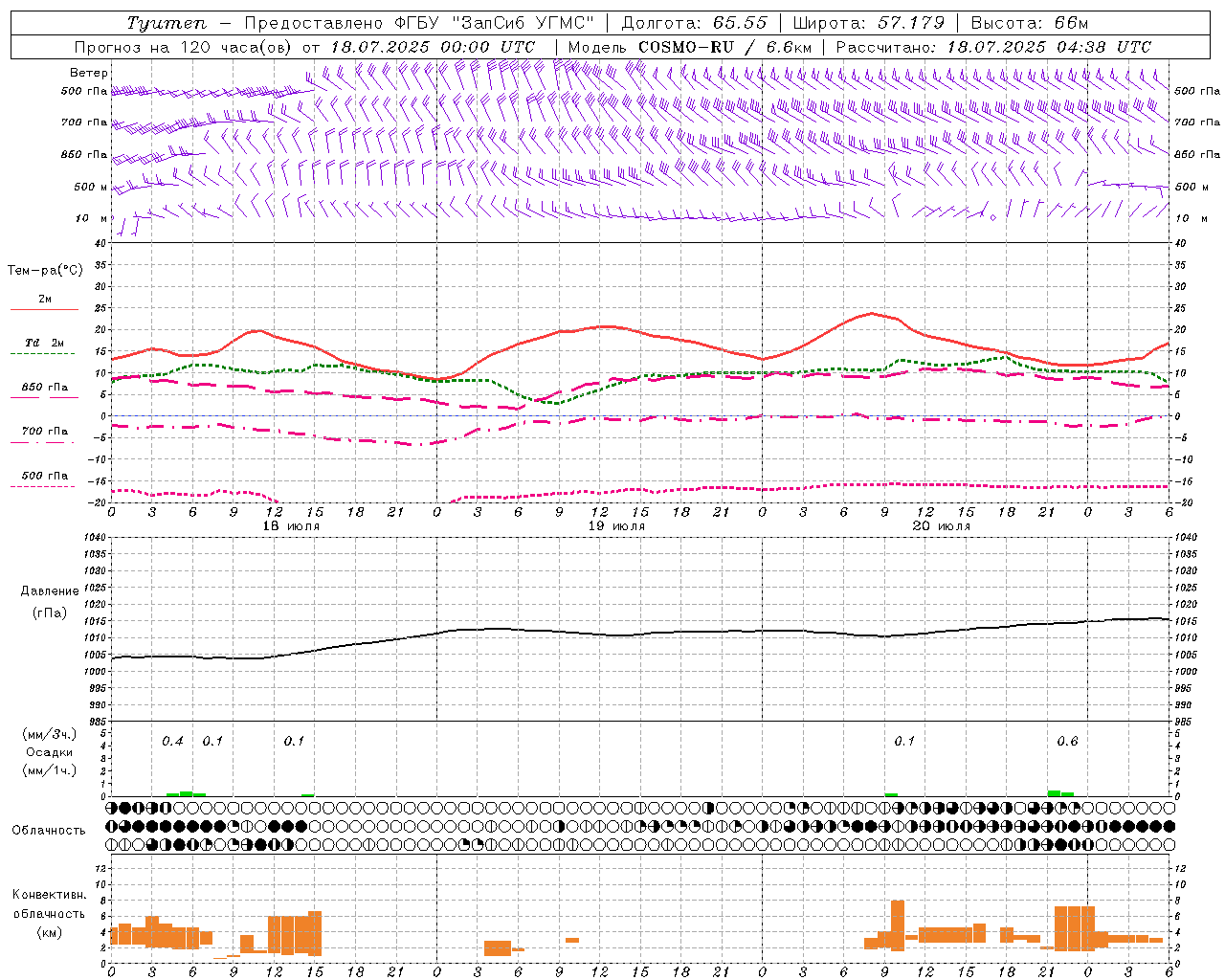This screenshot has height=980, width=1225.
Task: Click the "Ветер" wind panel label
Action: (x=89, y=73)
